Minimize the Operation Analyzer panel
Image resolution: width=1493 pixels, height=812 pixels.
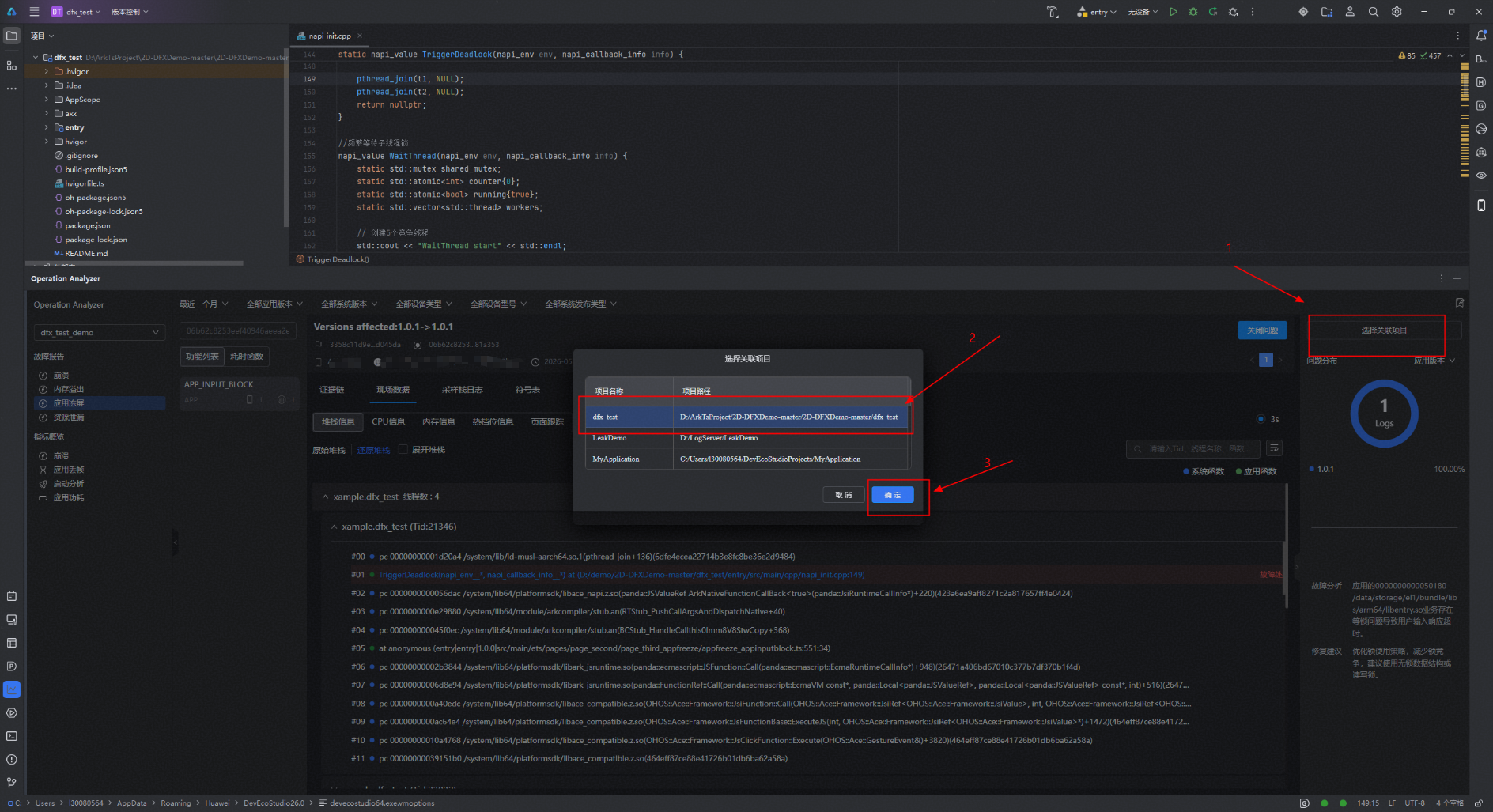[x=1457, y=278]
